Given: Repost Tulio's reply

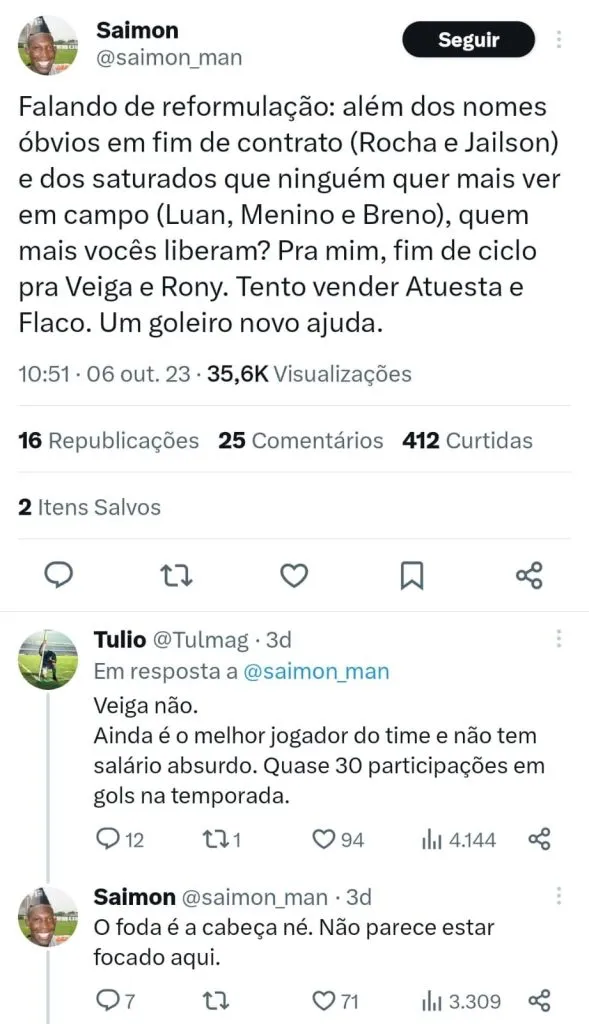Looking at the screenshot, I should [x=222, y=839].
